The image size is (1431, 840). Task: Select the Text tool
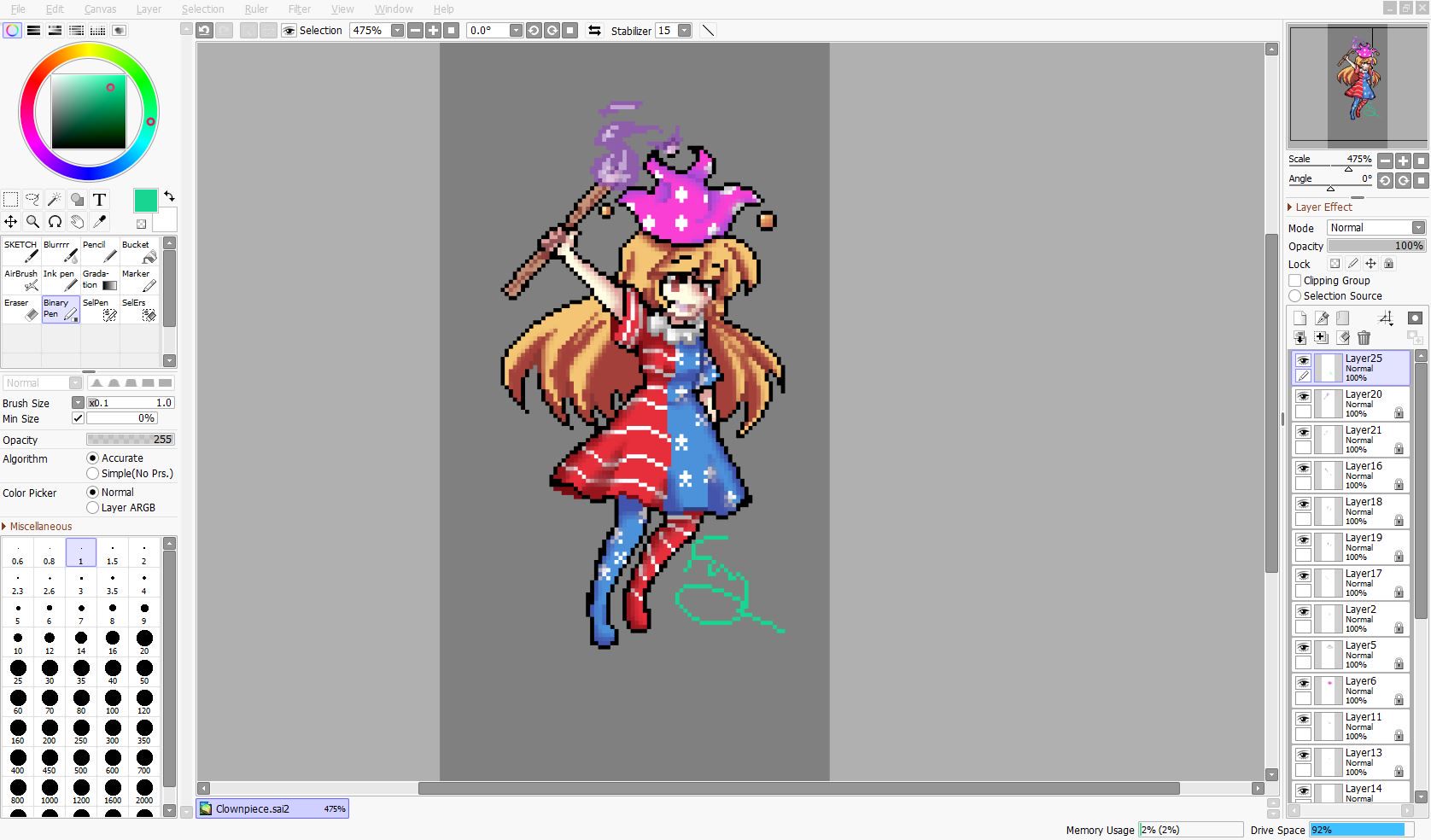(x=99, y=200)
